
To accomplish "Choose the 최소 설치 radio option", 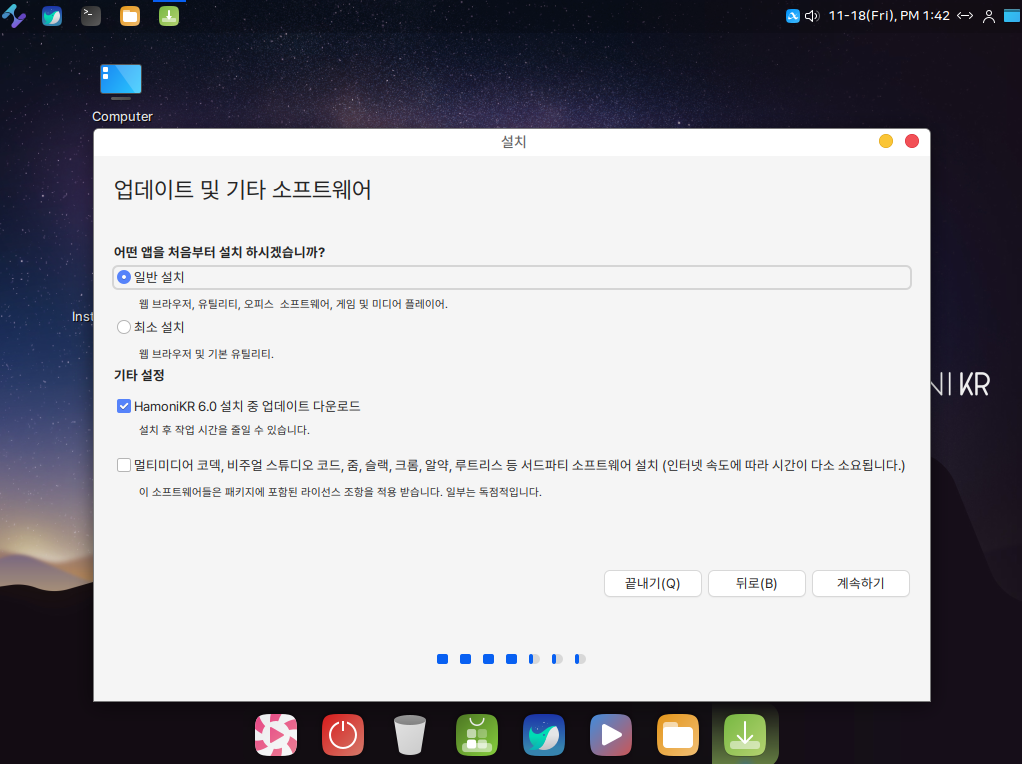I will [124, 327].
